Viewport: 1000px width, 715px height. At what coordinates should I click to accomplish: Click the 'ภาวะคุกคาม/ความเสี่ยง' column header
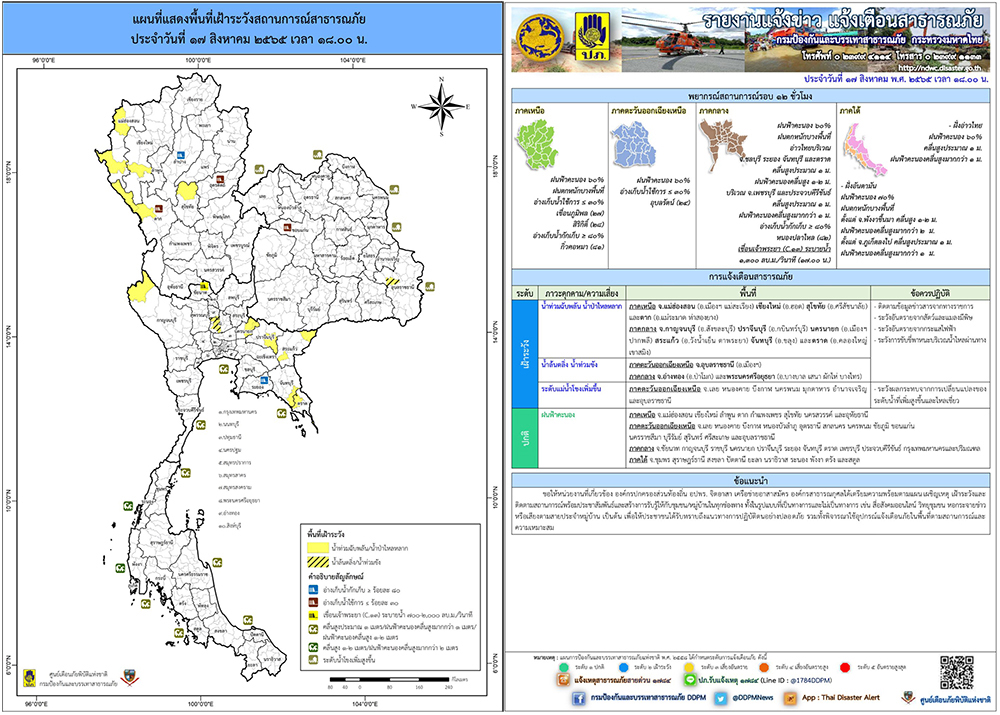(582, 293)
